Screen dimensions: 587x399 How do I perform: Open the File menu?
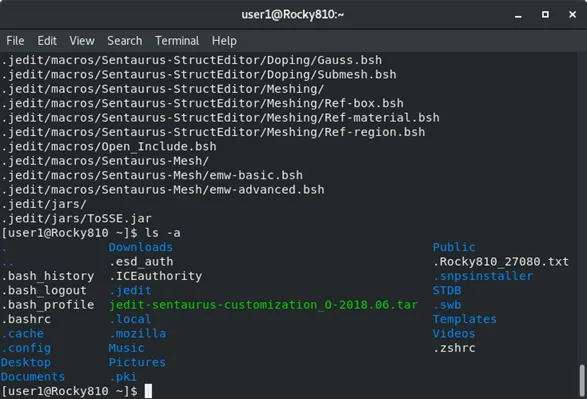coord(15,40)
